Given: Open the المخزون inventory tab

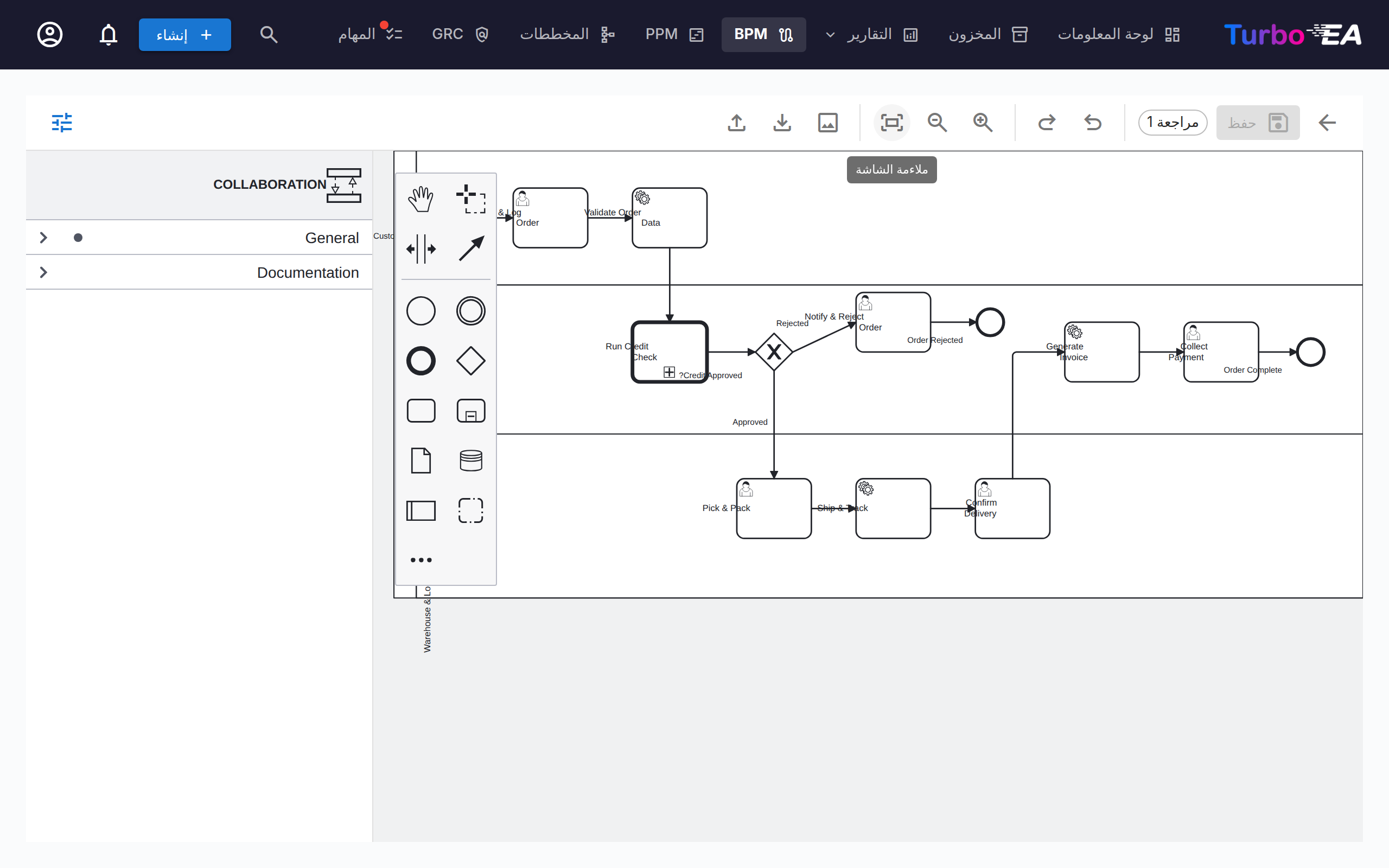Looking at the screenshot, I should coord(989,34).
